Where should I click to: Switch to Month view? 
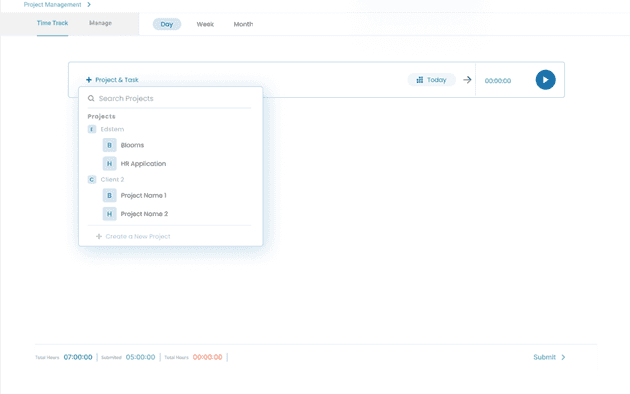[243, 24]
